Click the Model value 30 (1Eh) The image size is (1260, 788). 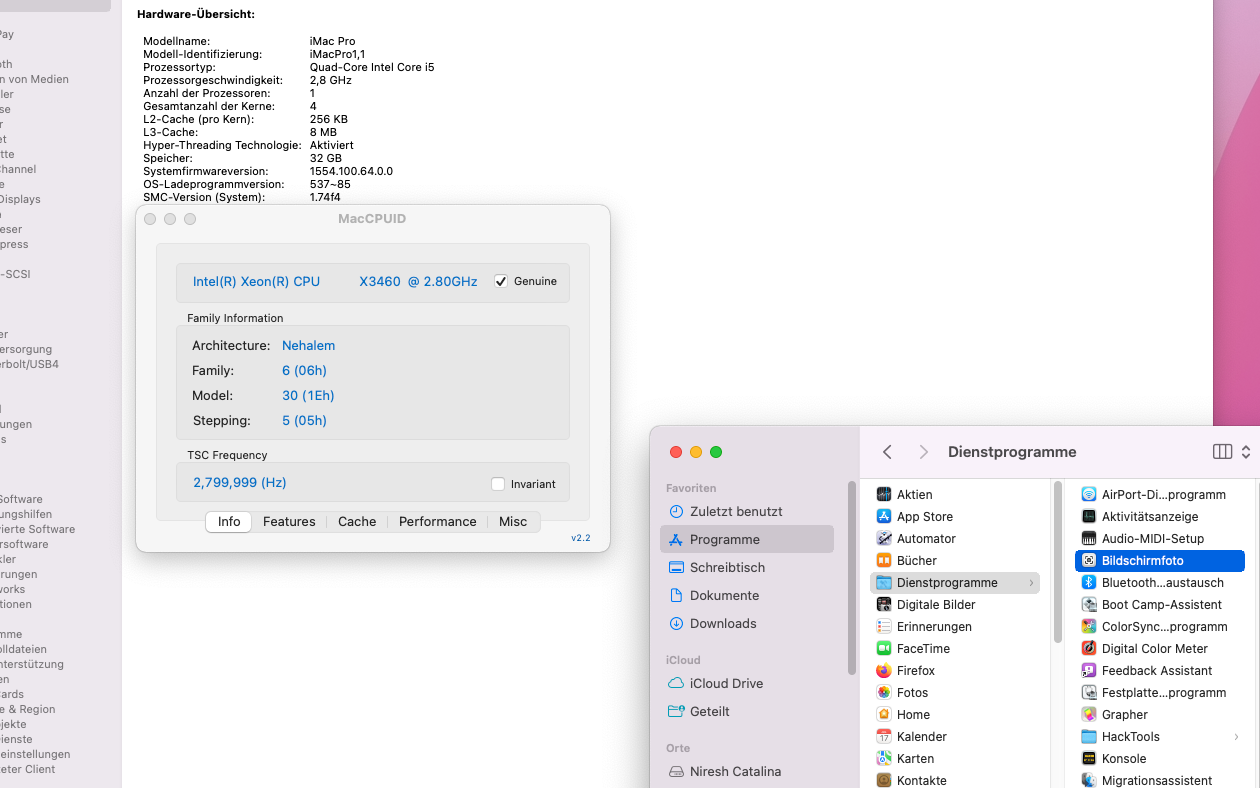[308, 396]
